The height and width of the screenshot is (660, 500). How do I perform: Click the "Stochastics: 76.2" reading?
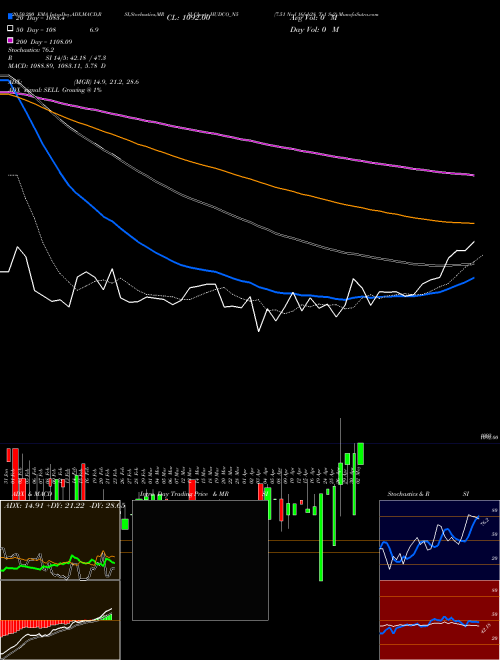coord(31,50)
